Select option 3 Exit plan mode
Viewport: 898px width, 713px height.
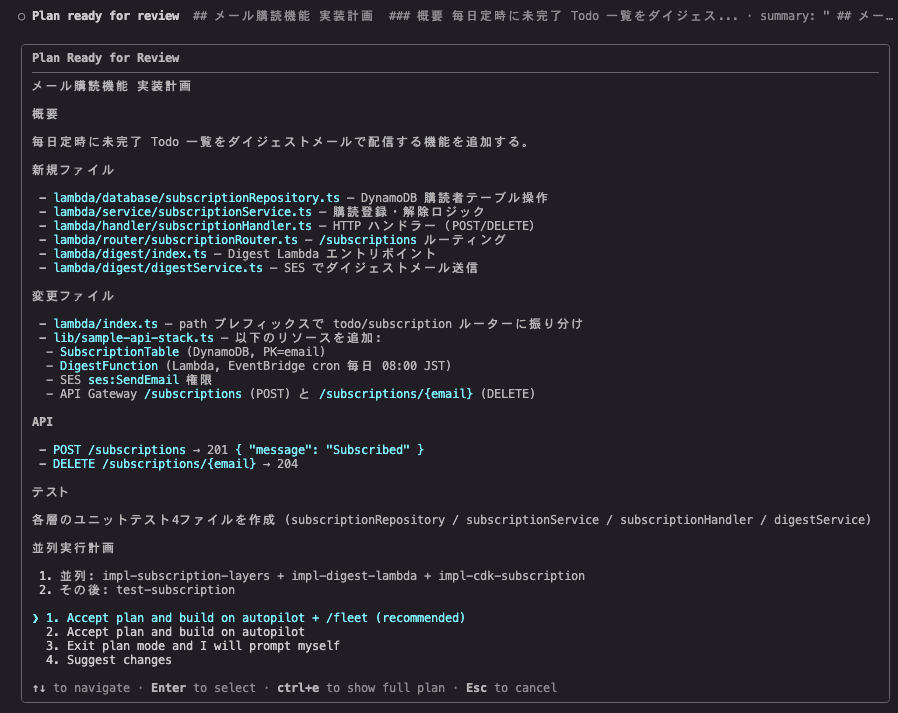[x=192, y=645]
